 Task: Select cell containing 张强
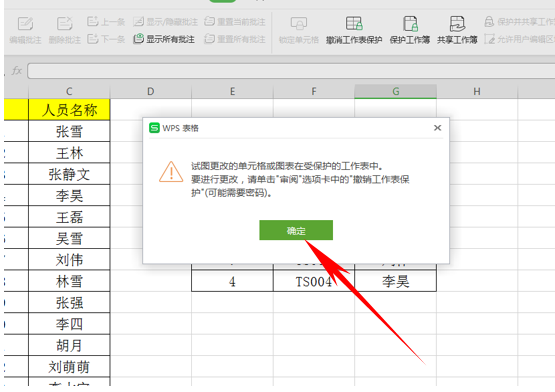tap(69, 302)
